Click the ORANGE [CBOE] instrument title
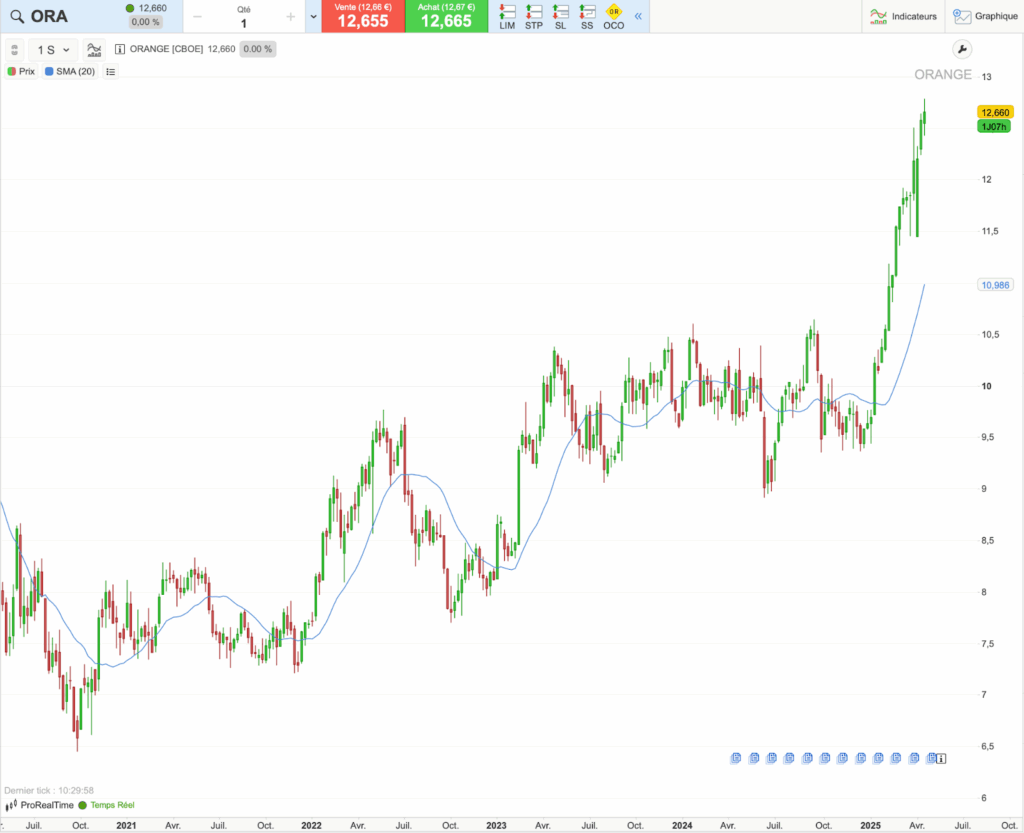 pyautogui.click(x=167, y=49)
